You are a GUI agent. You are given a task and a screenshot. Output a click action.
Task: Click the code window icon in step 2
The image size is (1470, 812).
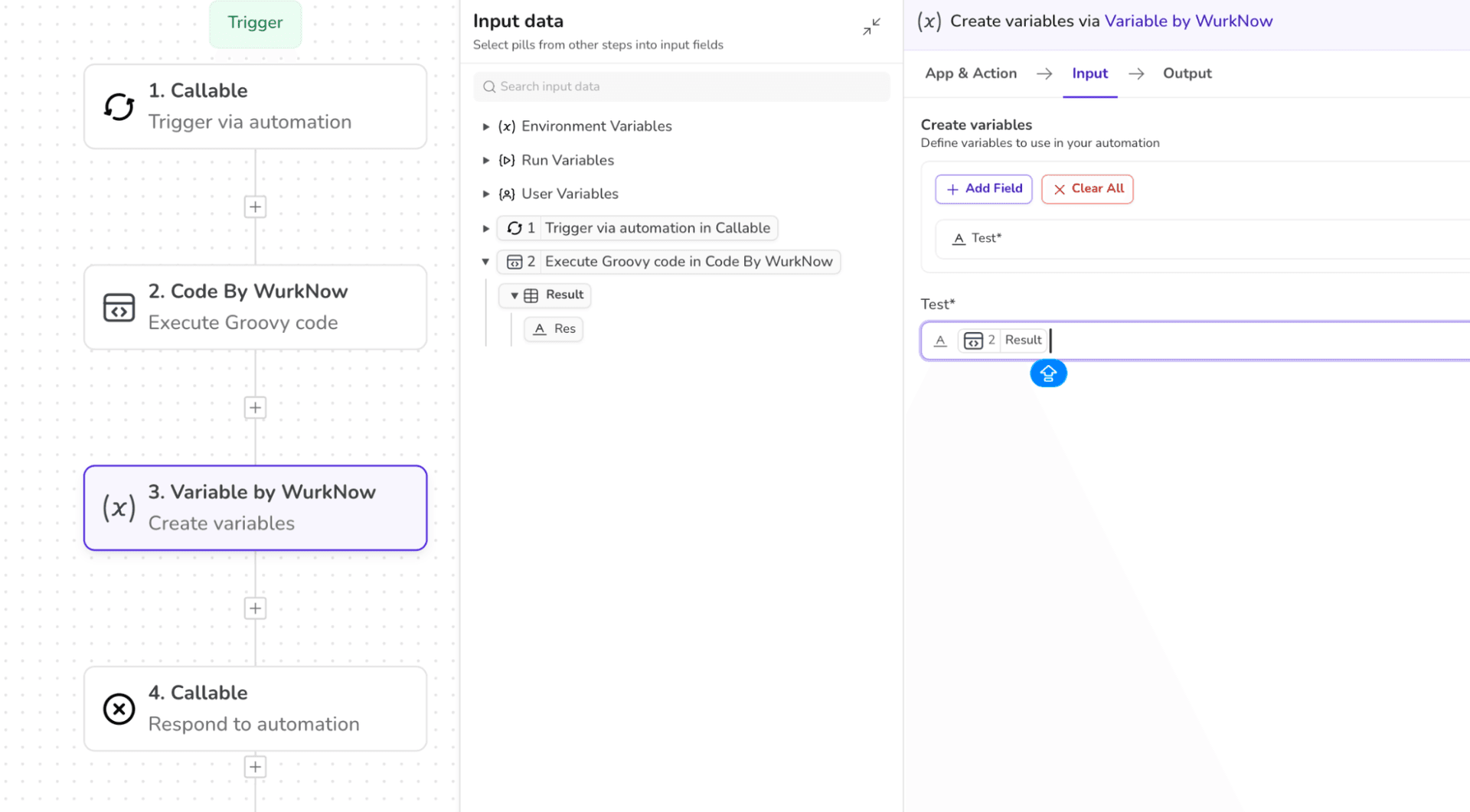point(119,308)
